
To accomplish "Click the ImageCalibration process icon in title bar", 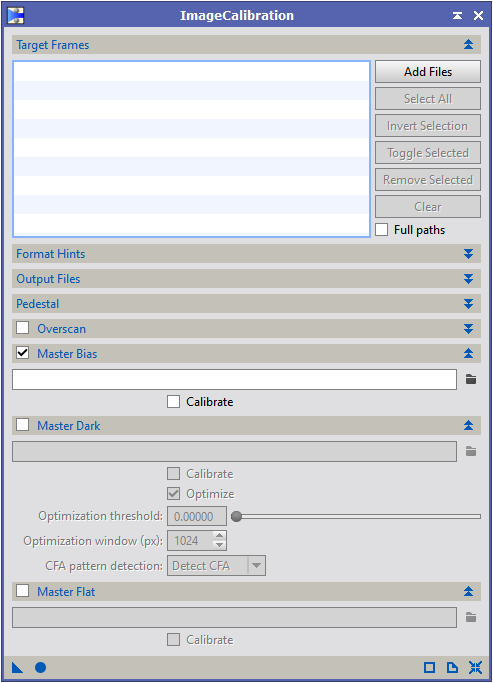I will [x=16, y=16].
